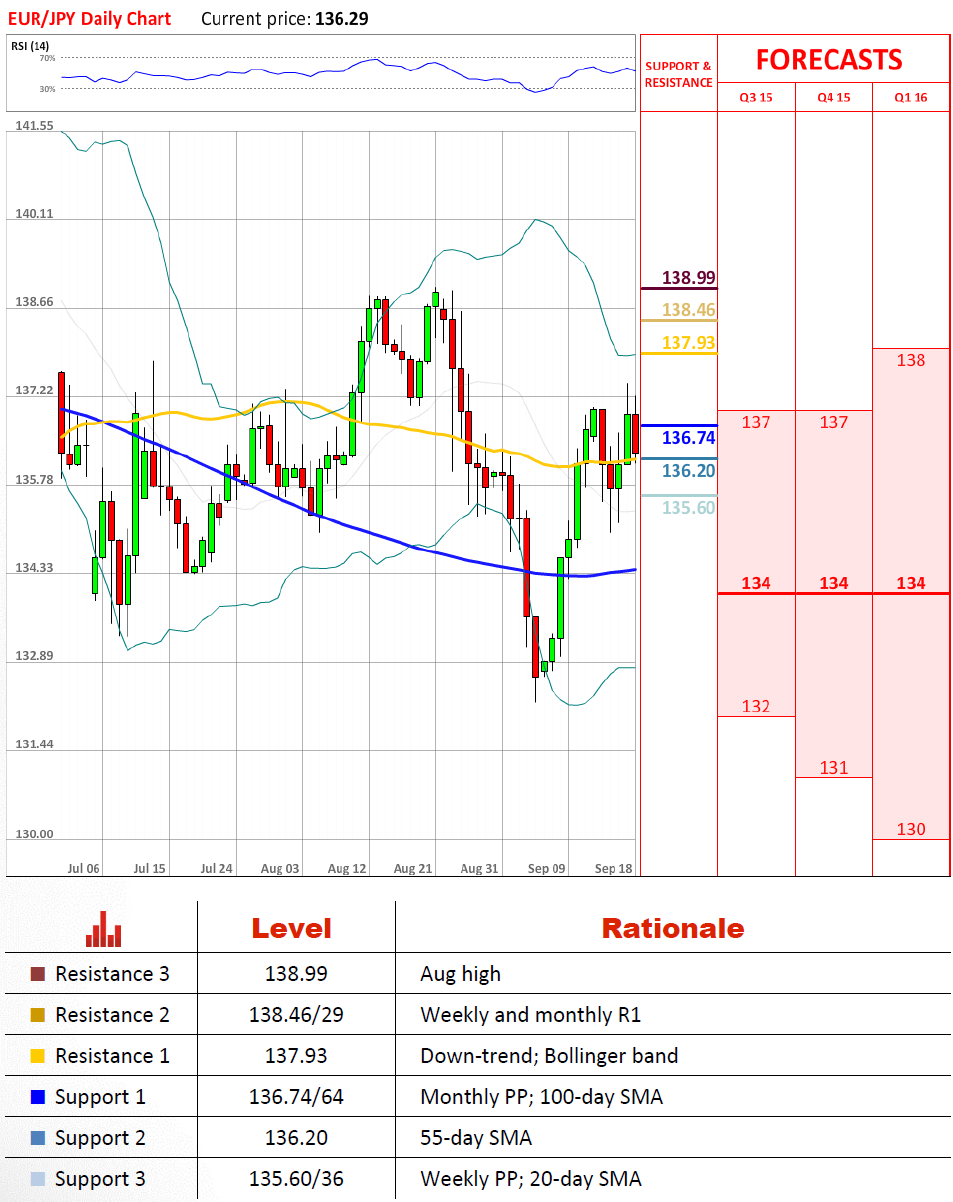
Task: Click the 137 forecast in Q3 15 column
Action: (x=756, y=422)
